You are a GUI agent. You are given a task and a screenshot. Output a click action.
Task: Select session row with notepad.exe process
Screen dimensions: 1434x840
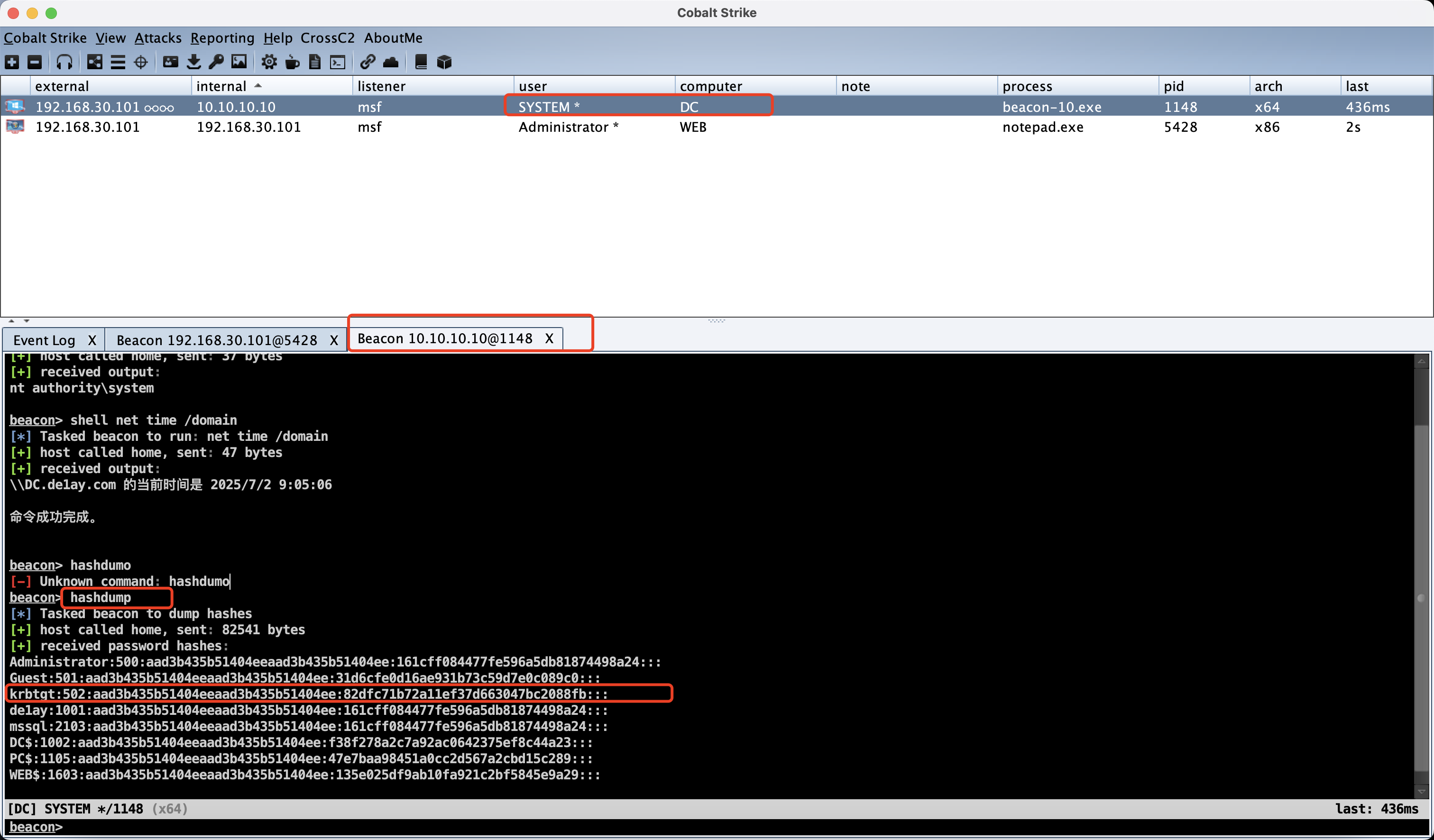coord(717,126)
